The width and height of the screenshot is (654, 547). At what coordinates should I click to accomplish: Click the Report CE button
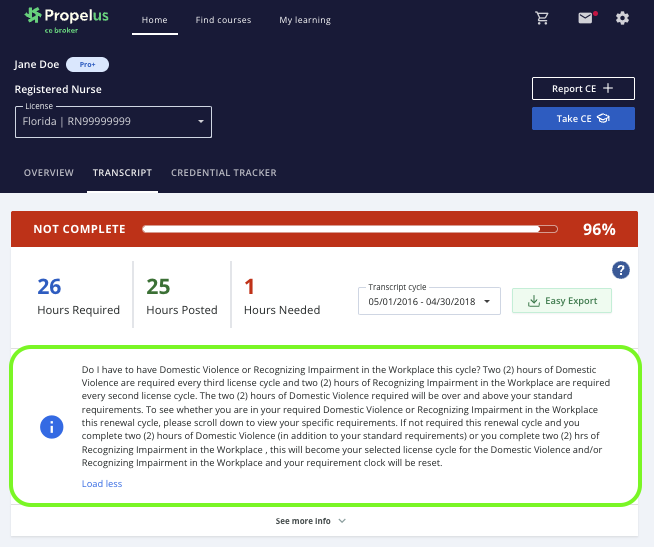click(583, 89)
